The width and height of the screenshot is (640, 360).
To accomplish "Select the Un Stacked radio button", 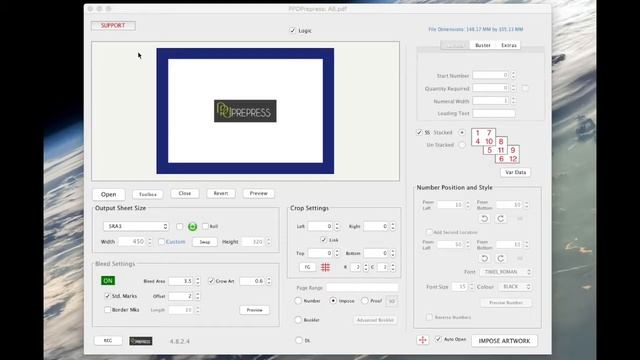I will click(462, 144).
